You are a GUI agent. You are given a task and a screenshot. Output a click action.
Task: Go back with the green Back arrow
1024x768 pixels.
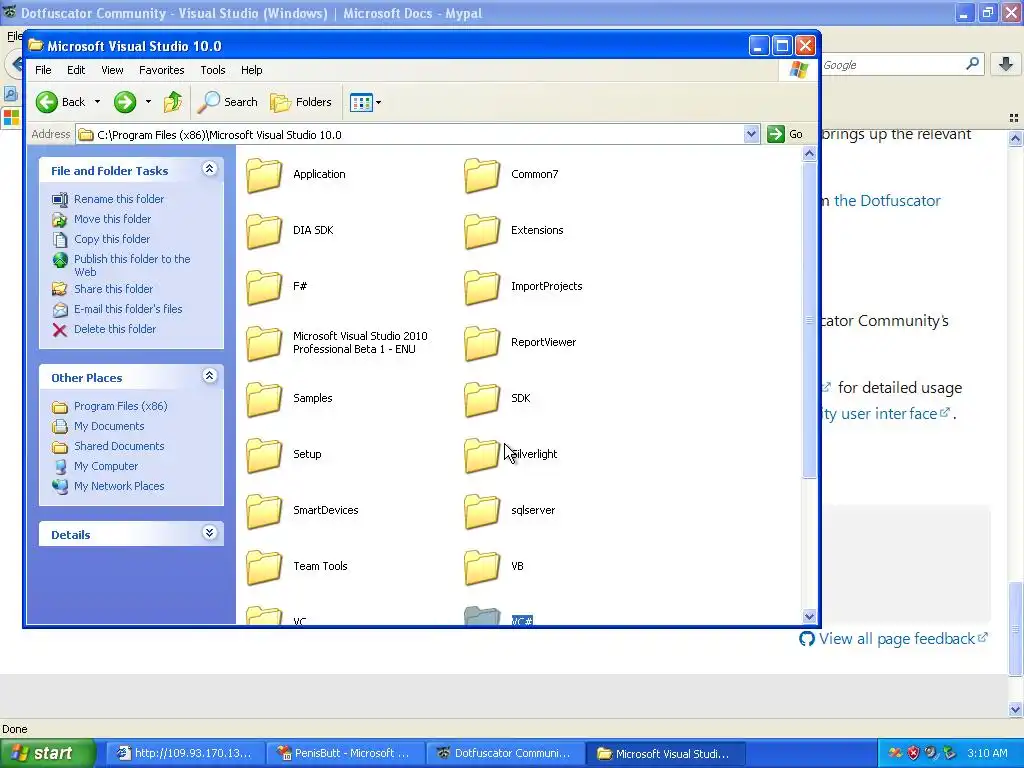coord(47,102)
